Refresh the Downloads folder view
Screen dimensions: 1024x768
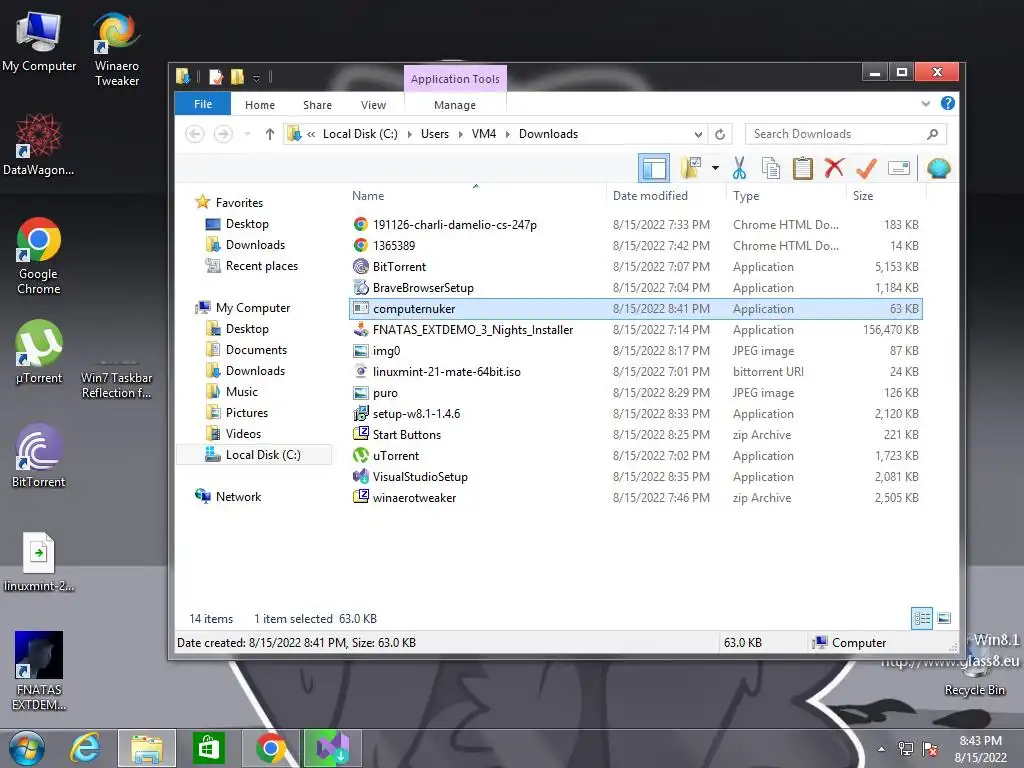point(720,135)
